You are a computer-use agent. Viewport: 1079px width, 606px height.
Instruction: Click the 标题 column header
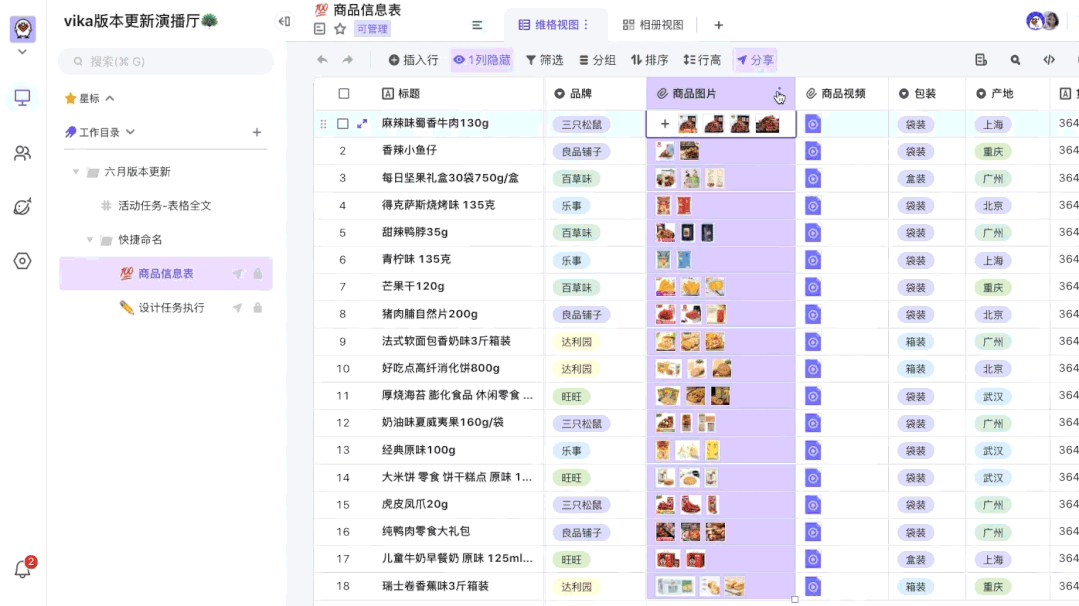429,94
